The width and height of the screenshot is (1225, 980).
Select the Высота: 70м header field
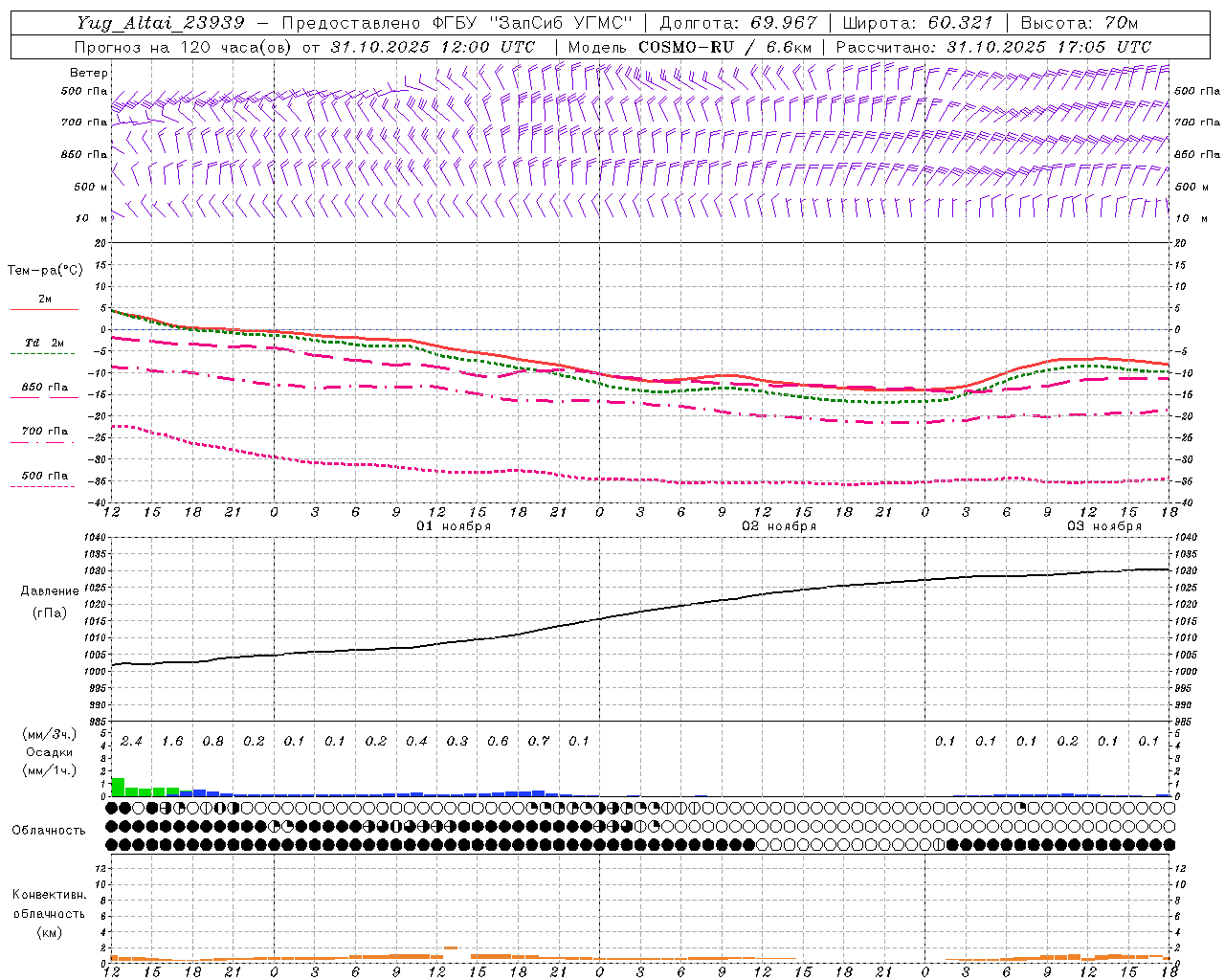coord(1079,23)
